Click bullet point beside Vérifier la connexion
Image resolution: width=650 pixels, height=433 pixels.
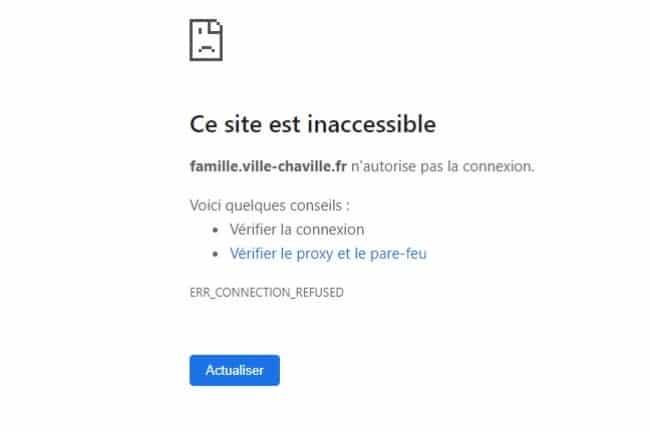coord(215,230)
